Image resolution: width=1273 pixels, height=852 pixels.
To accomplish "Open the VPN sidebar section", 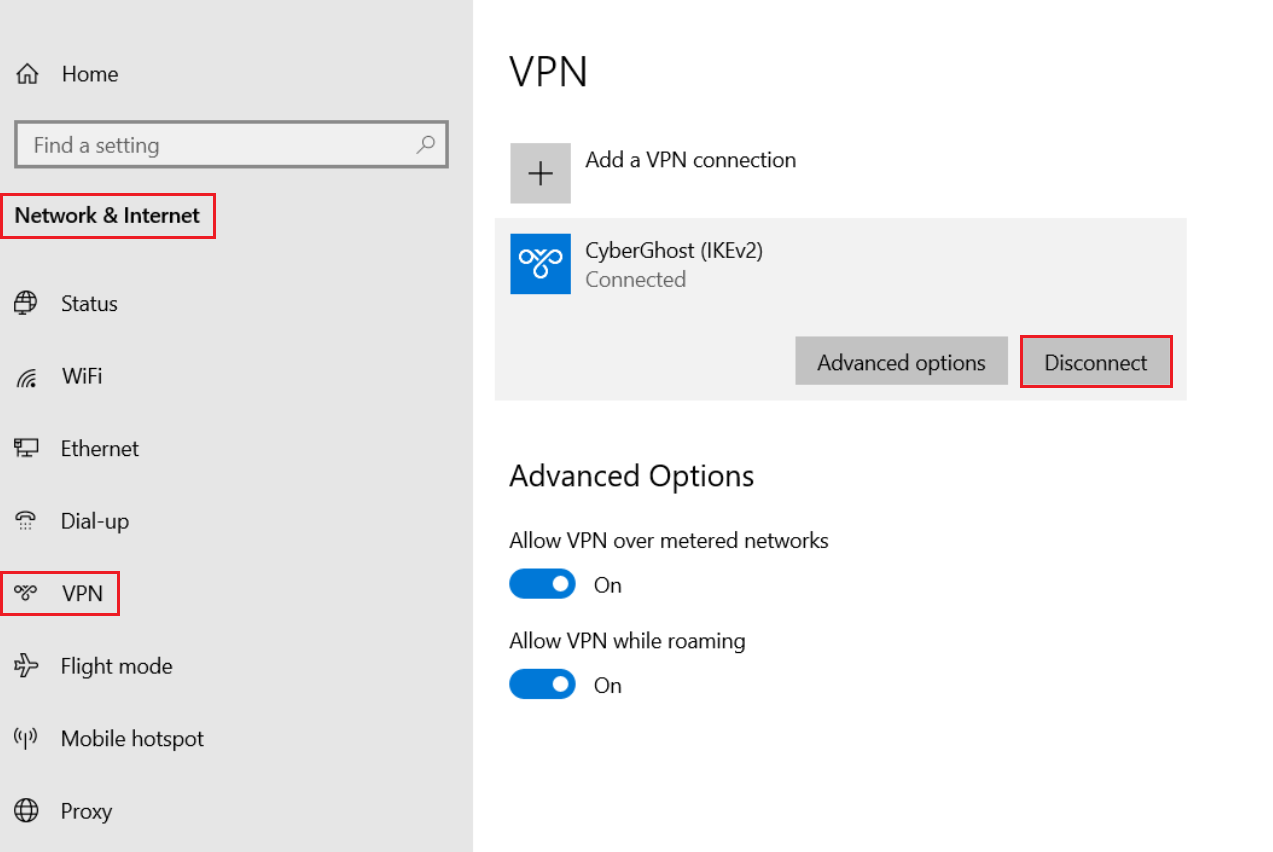I will click(x=80, y=594).
